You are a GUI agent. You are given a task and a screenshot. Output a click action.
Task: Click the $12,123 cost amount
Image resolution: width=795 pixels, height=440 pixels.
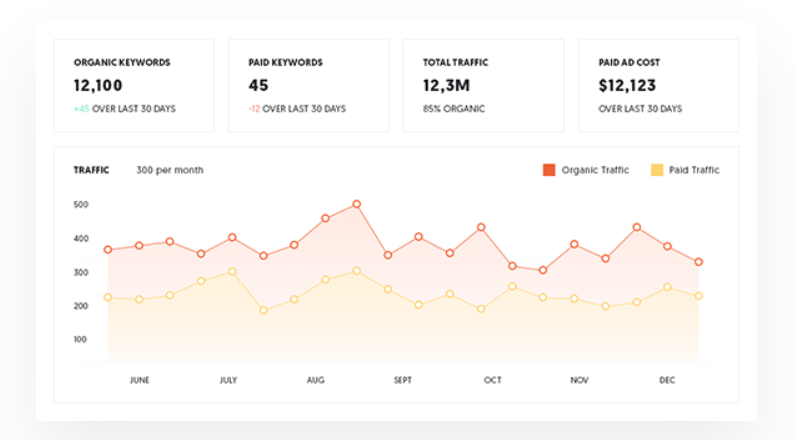[x=627, y=86]
